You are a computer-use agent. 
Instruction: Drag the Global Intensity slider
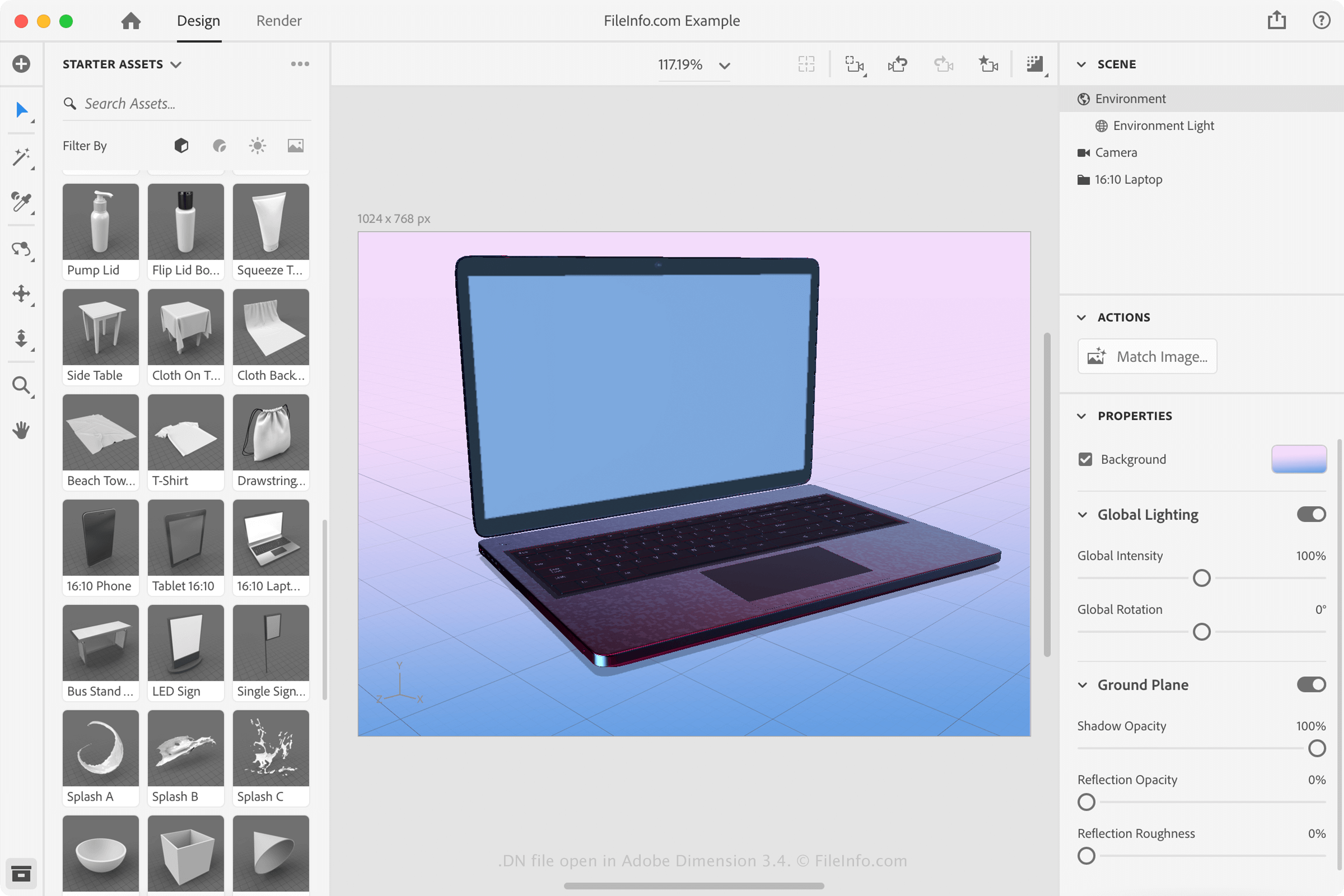click(1201, 578)
